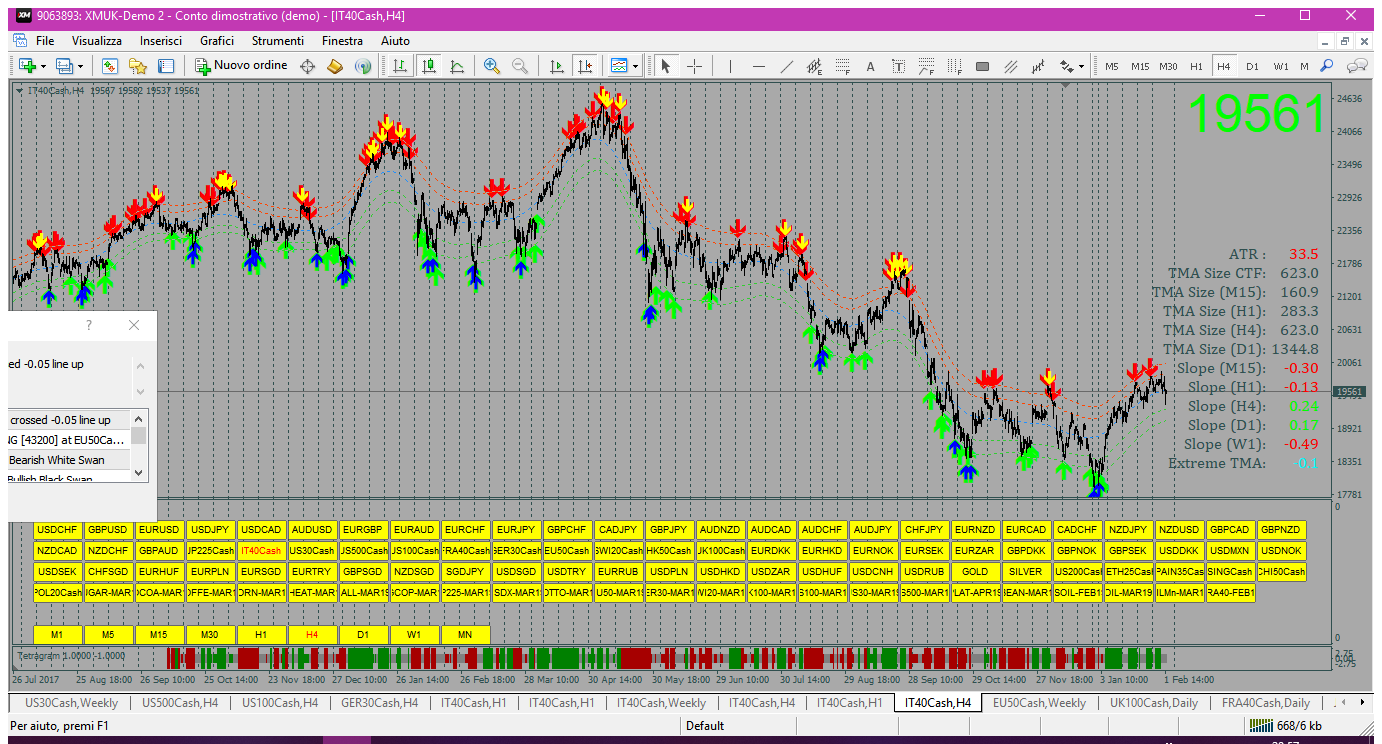Click the GOLD symbol button on chart
The height and width of the screenshot is (744, 1382).
pos(975,572)
